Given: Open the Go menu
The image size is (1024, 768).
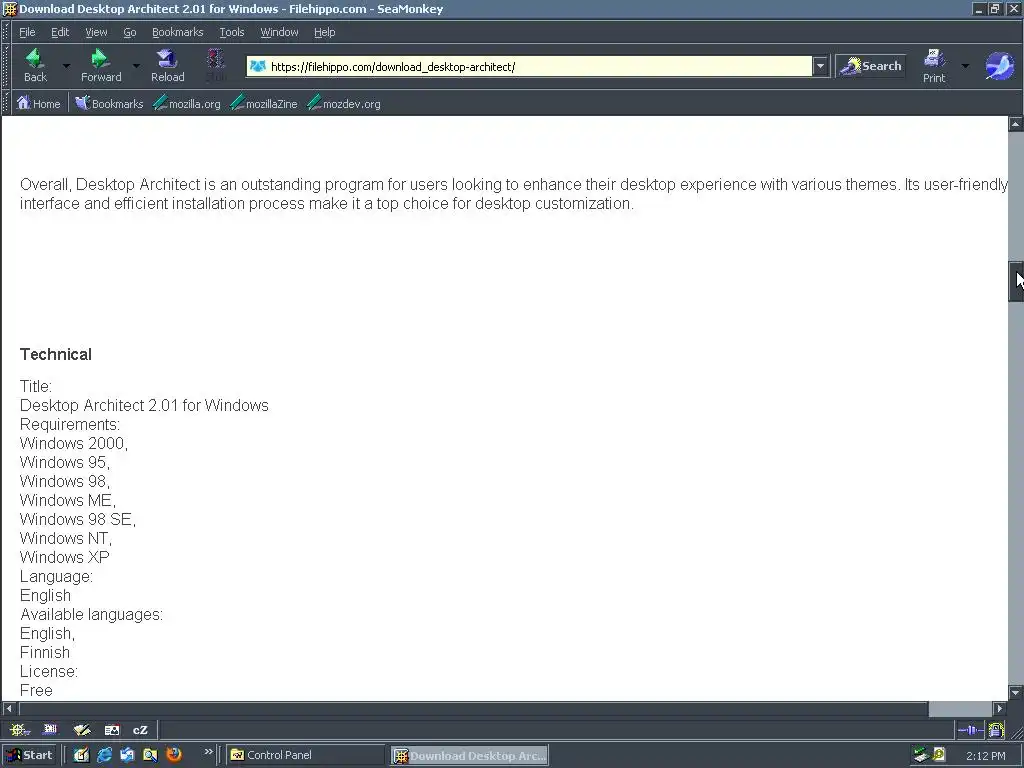Looking at the screenshot, I should point(130,32).
